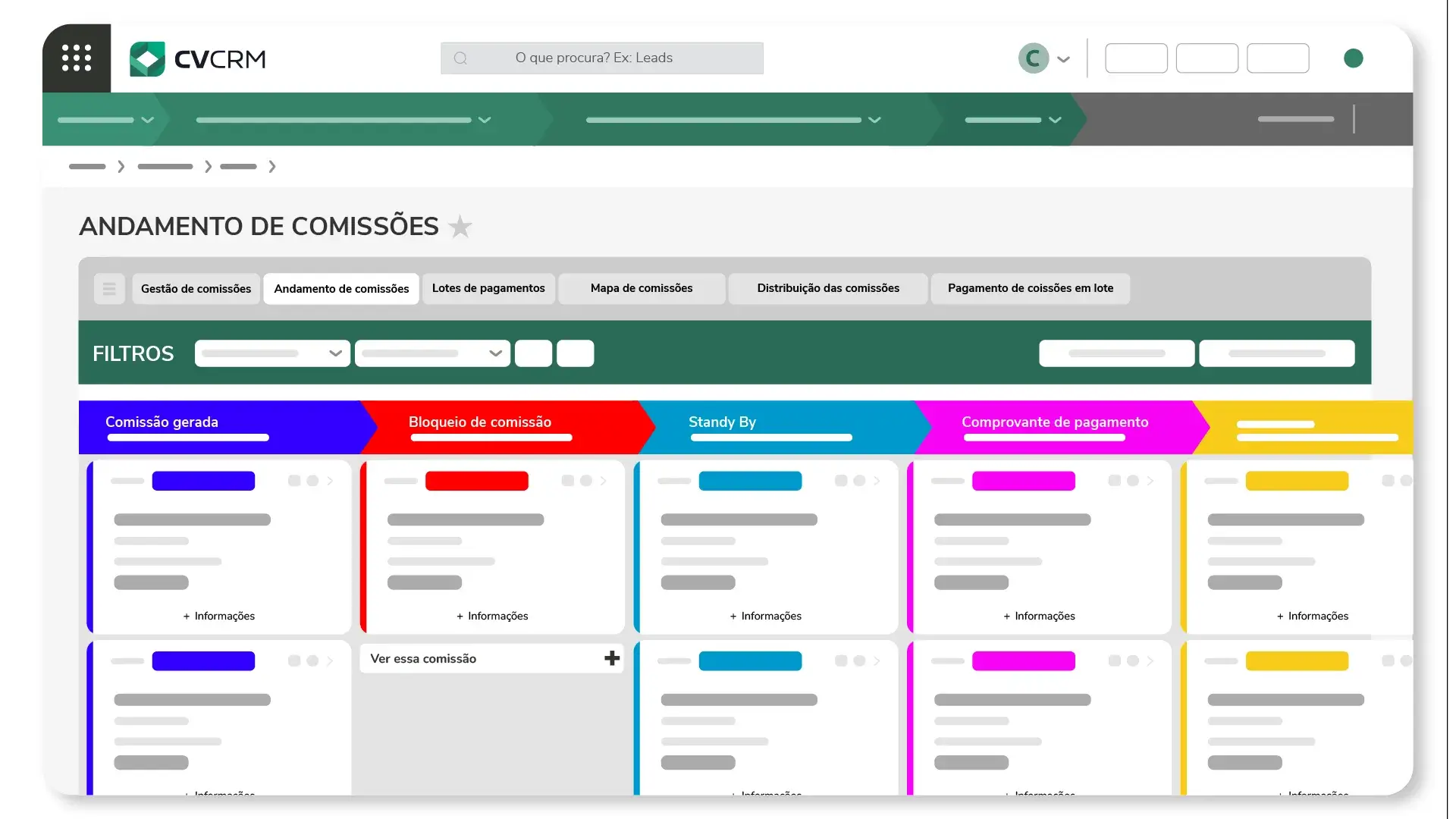Switch to Lotes de pagamentos tab
Viewport: 1456px width, 819px height.
coord(488,288)
